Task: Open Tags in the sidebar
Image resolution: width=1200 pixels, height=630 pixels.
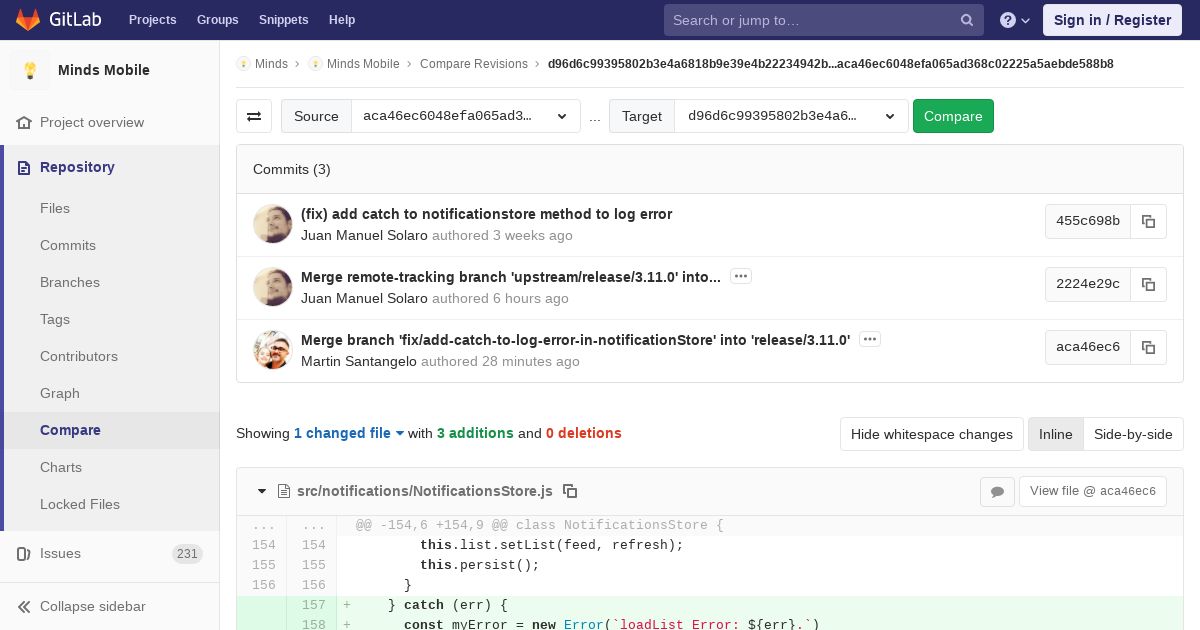Action: click(55, 319)
